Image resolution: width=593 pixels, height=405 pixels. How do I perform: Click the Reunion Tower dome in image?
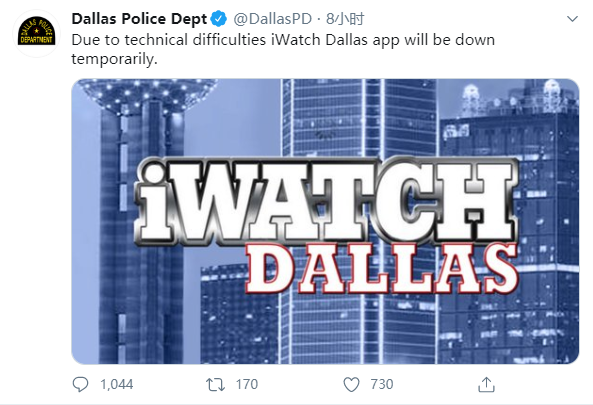pos(149,95)
